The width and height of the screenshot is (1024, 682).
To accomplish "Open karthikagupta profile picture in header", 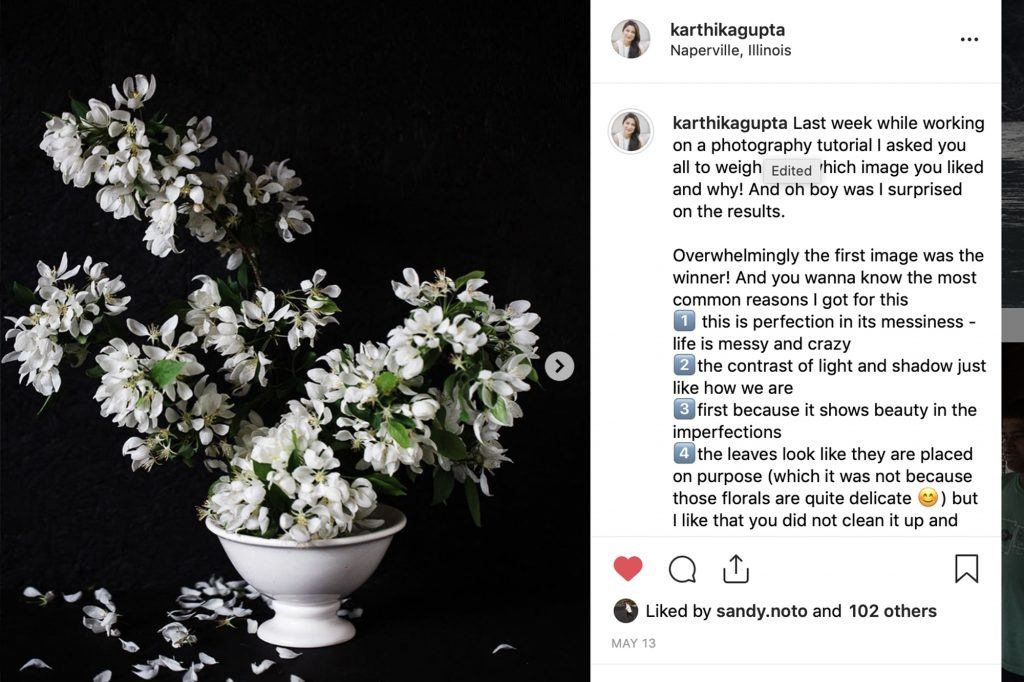I will [630, 39].
